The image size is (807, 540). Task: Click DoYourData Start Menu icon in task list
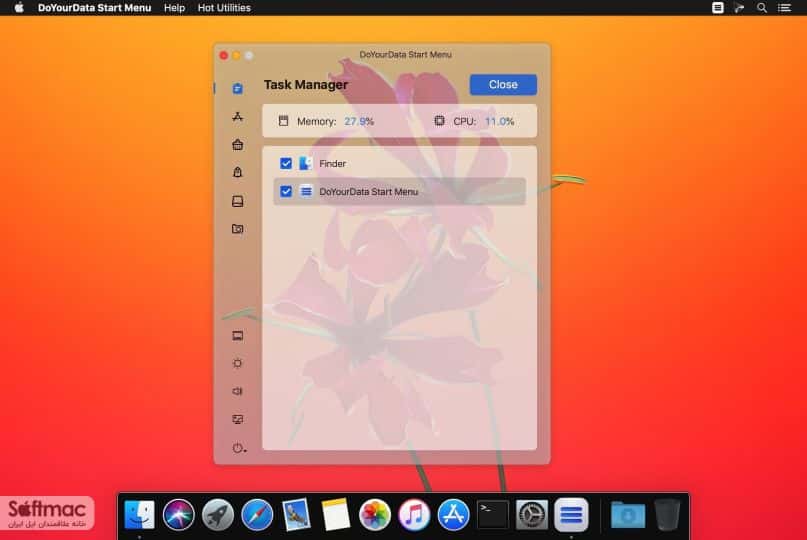pyautogui.click(x=306, y=191)
